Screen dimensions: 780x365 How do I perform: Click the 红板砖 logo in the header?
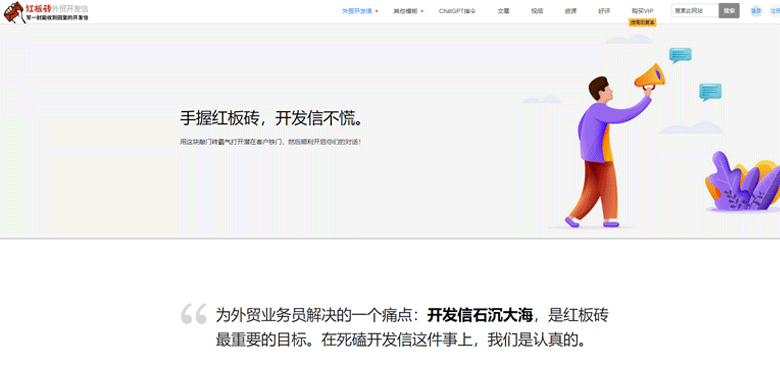click(x=46, y=11)
